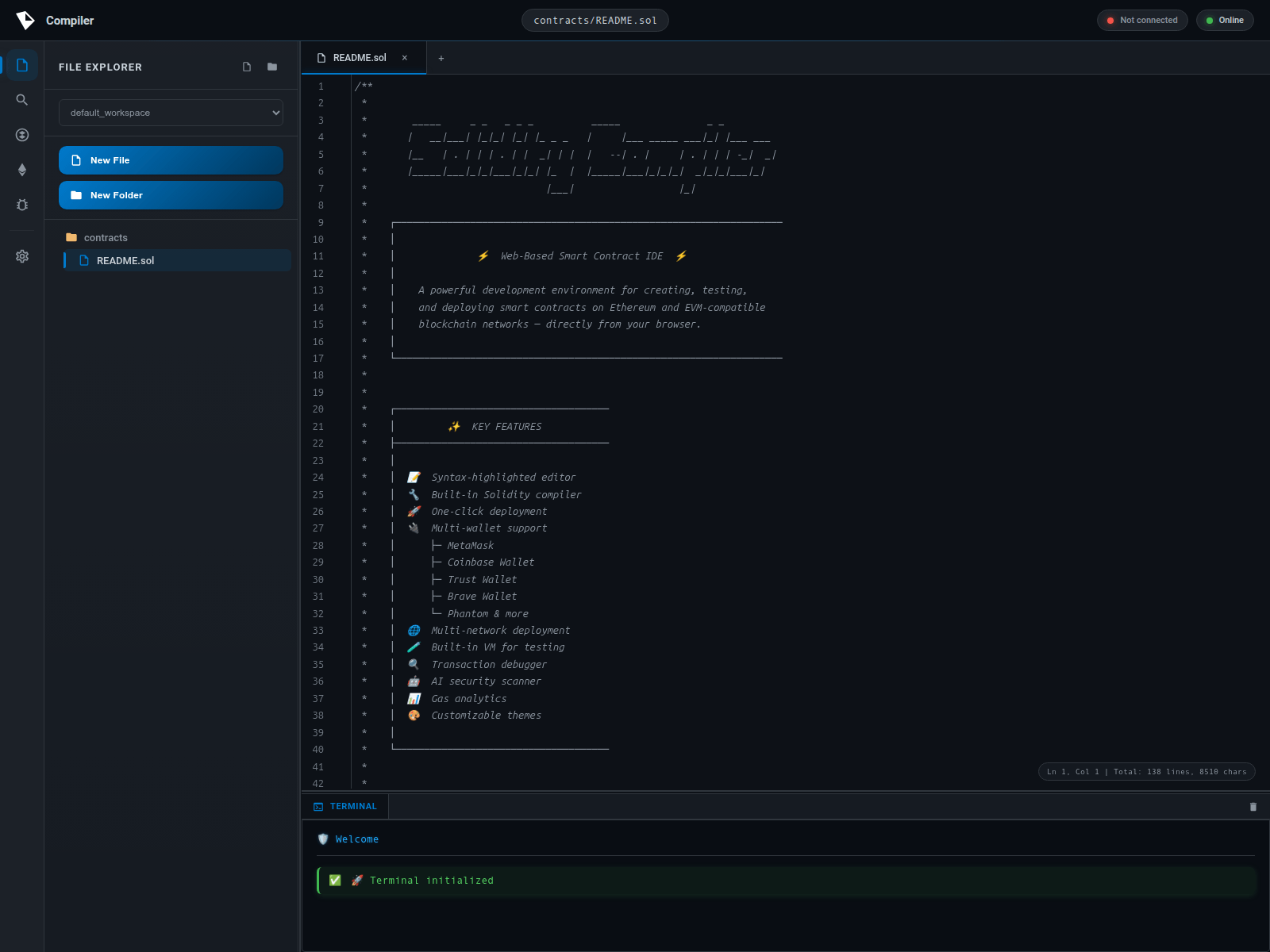
Task: Click line number 1 in gutter
Action: 321,86
